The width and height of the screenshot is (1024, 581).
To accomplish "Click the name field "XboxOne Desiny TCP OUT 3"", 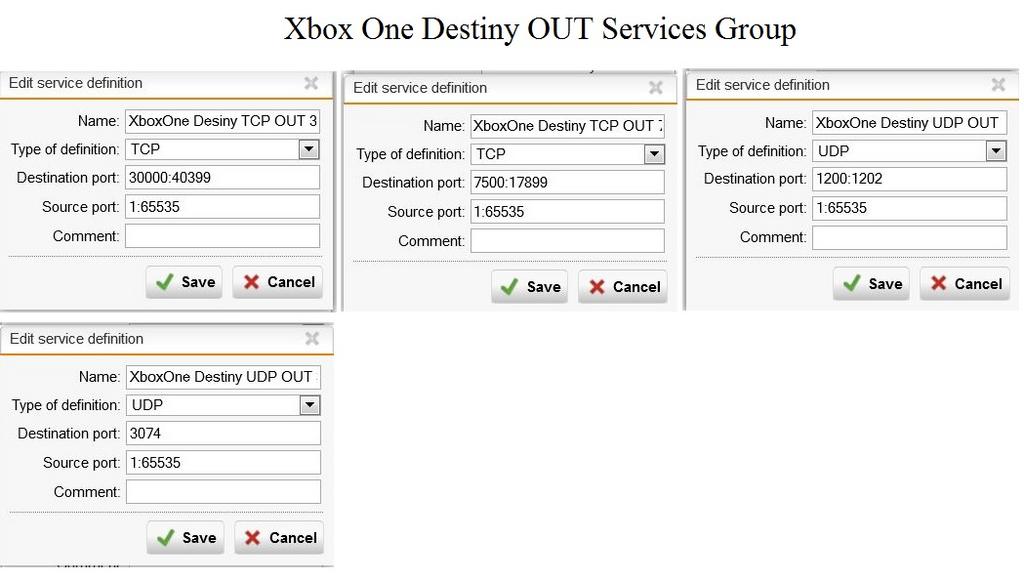I will point(222,121).
